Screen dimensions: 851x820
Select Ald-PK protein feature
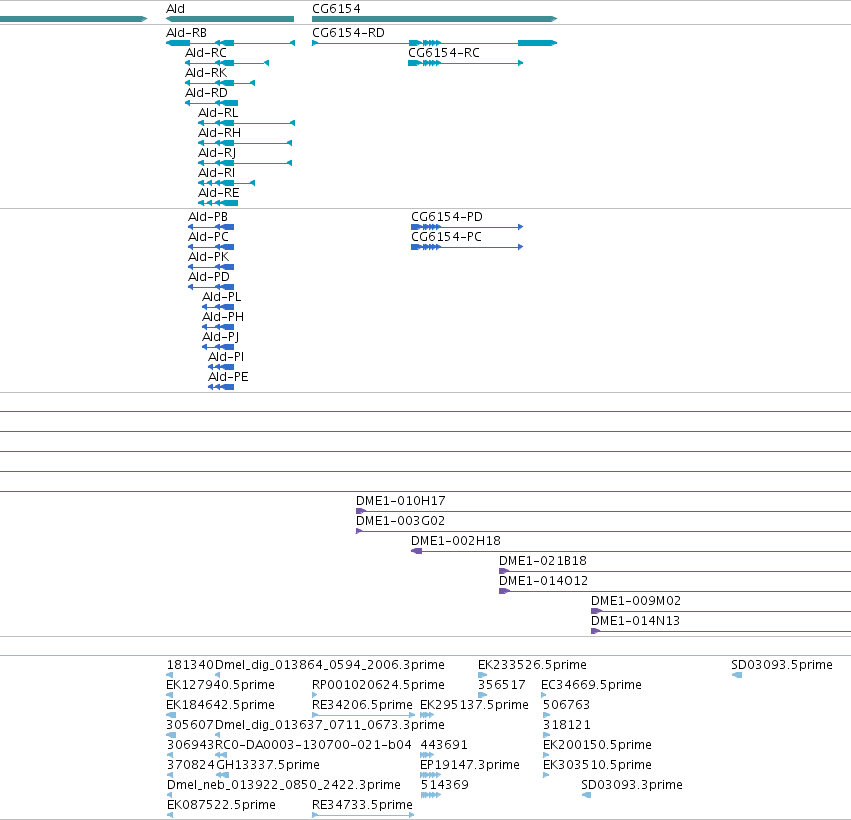pos(208,257)
